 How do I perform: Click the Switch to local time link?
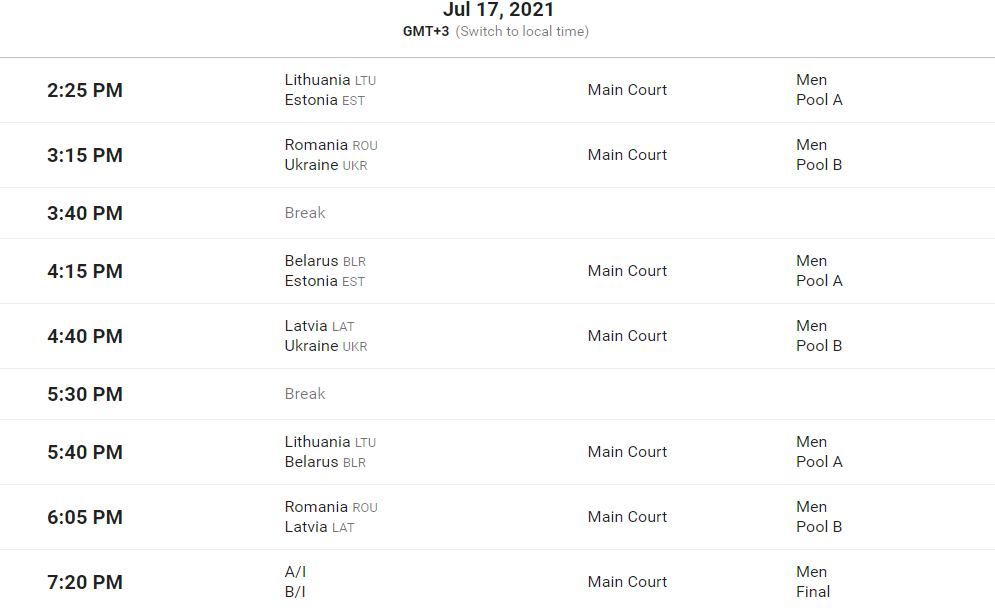tap(522, 31)
